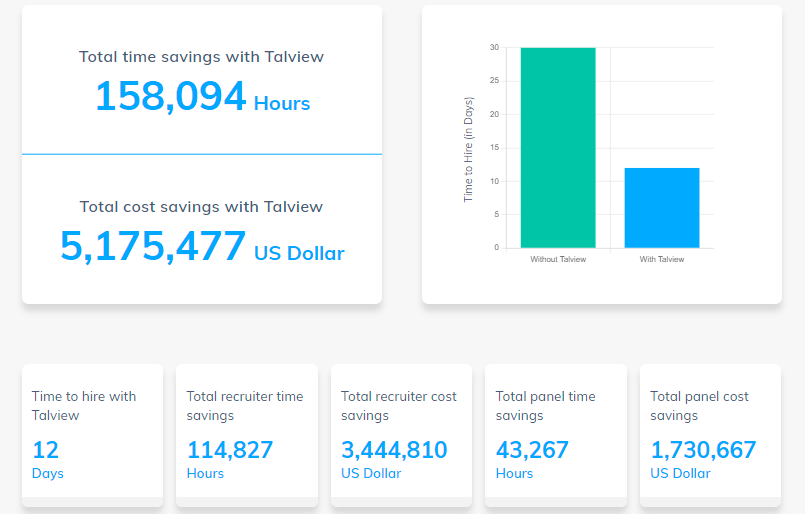805x514 pixels.
Task: Click the US Dollar unit beside 5,175,477
Action: [299, 253]
